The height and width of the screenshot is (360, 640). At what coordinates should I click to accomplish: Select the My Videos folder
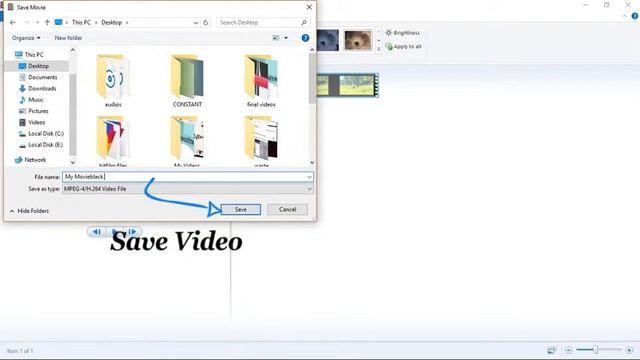click(187, 141)
